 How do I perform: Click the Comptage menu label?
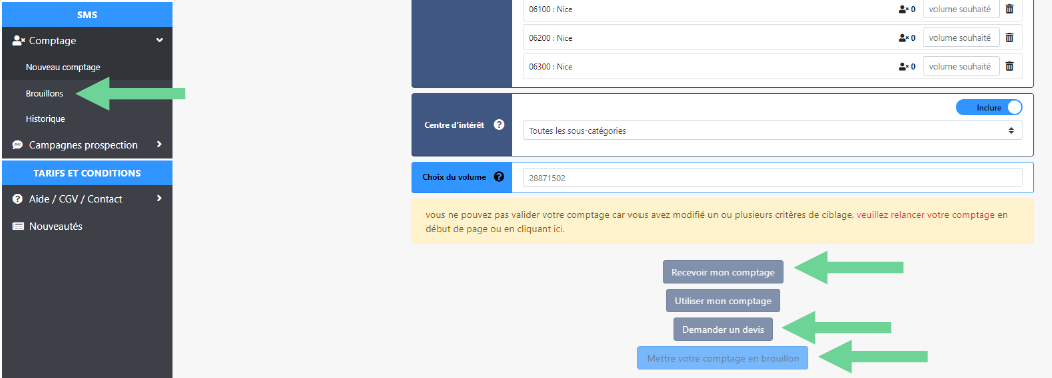[52, 41]
